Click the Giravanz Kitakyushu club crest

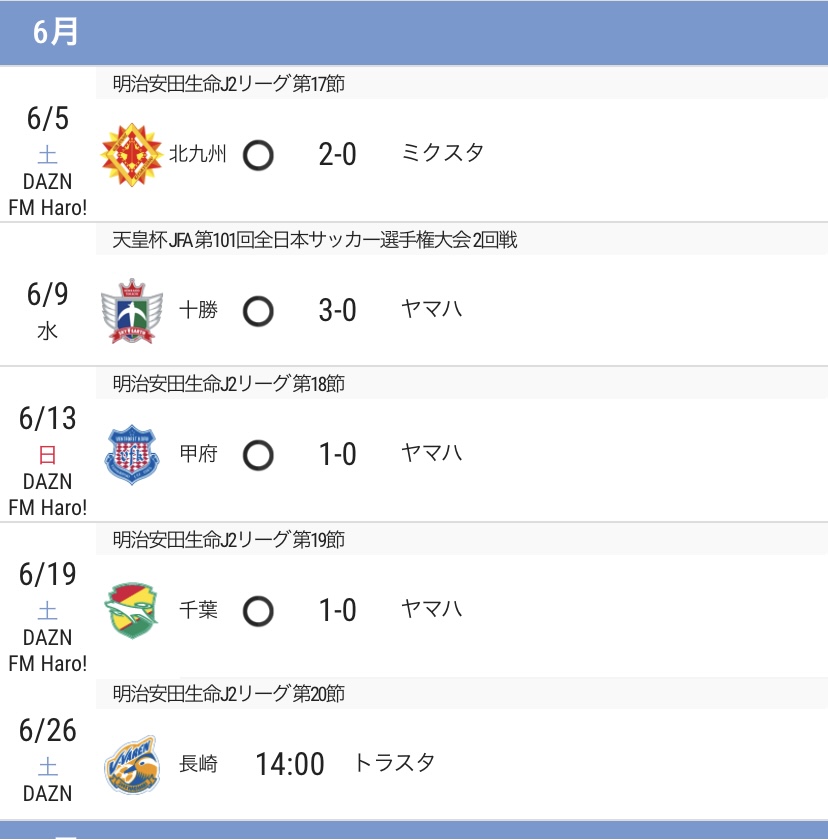(132, 155)
